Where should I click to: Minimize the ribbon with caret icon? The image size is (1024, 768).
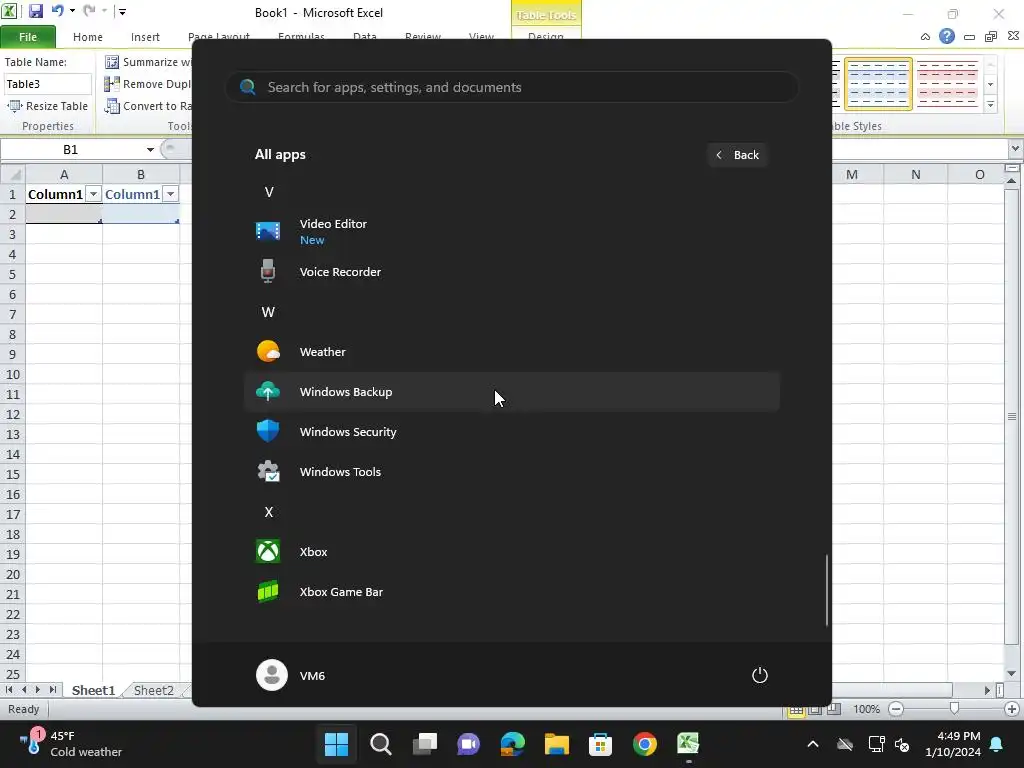pos(925,37)
